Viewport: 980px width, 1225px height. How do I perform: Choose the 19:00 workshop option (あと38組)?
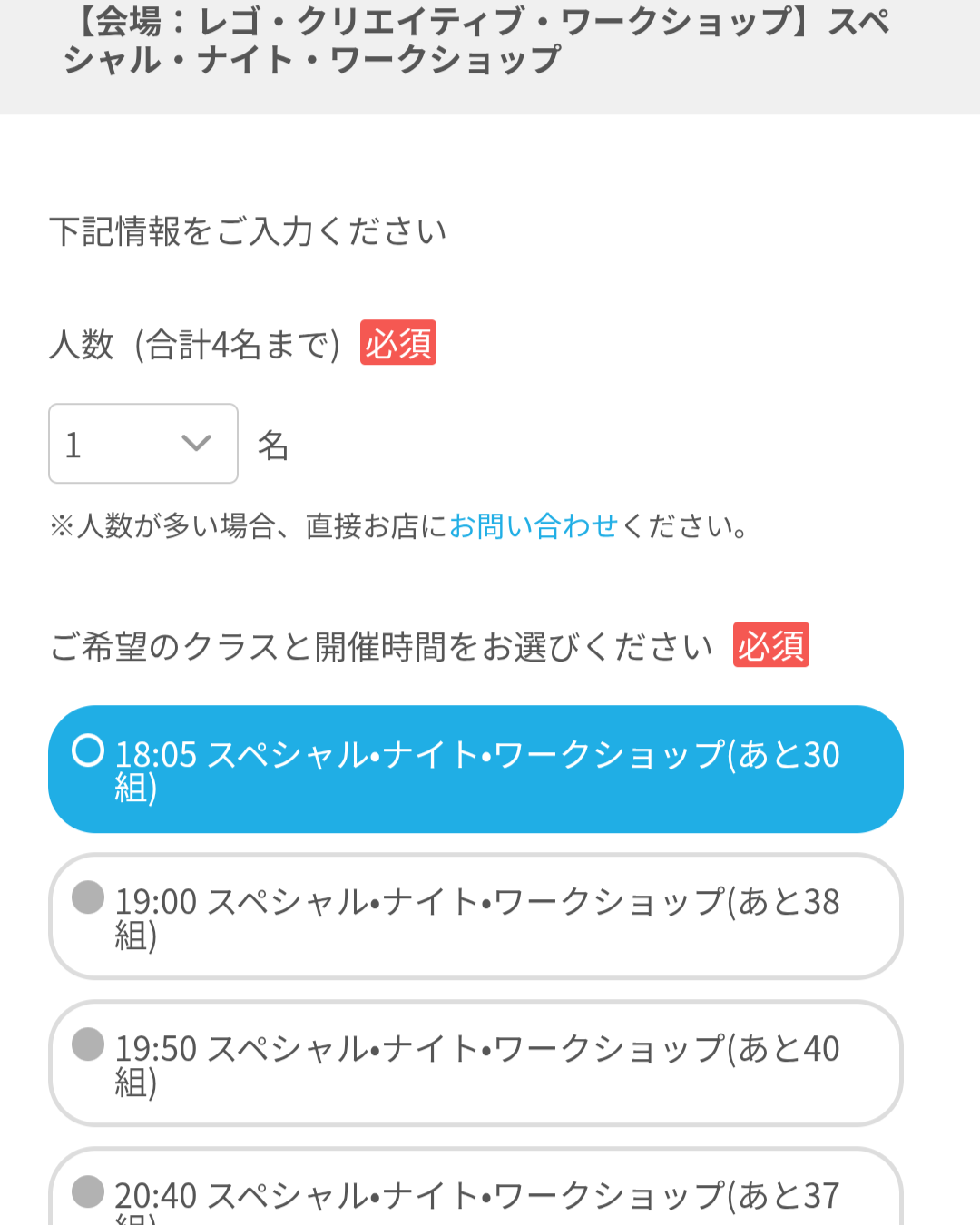(x=475, y=916)
